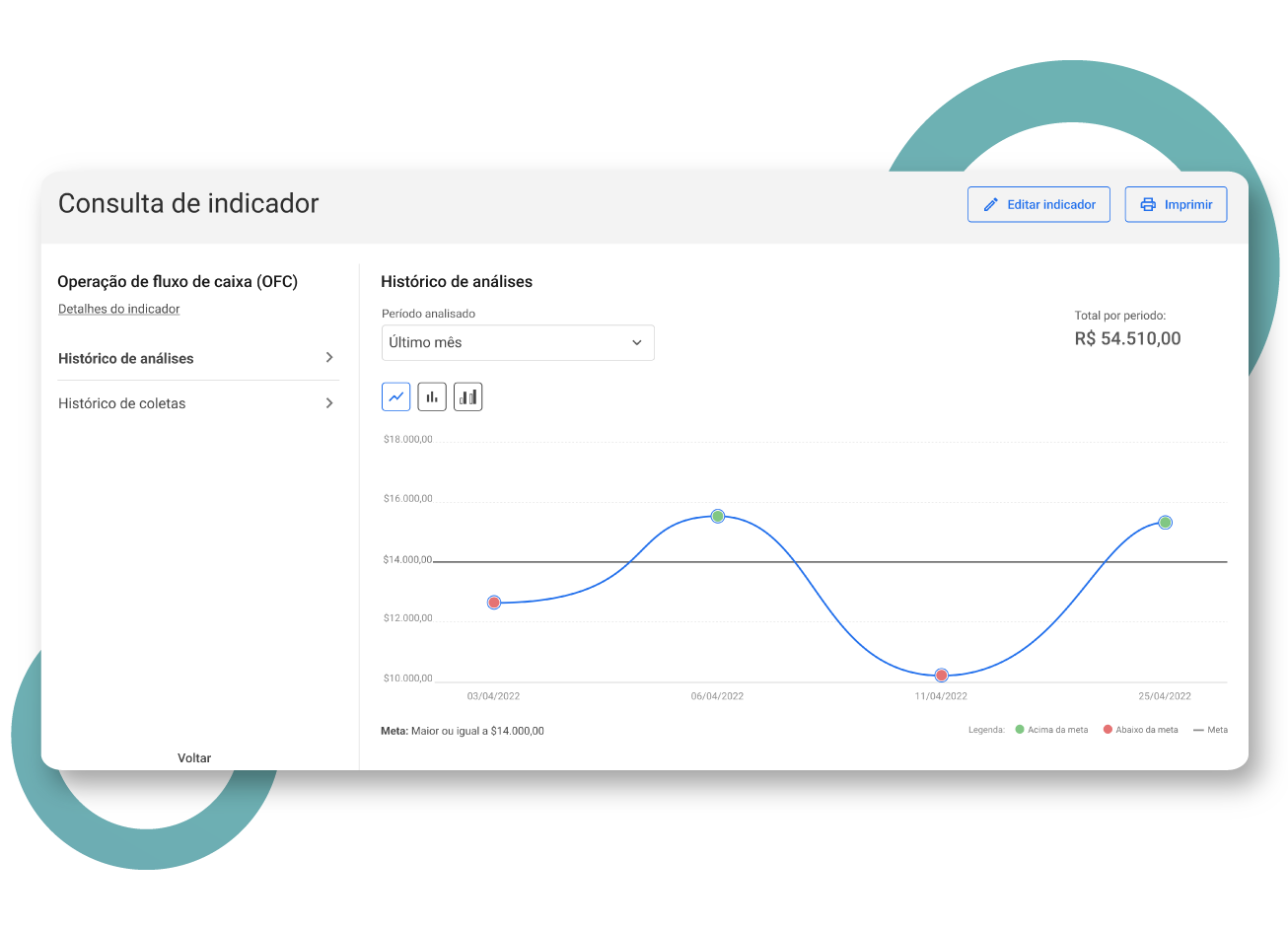The image size is (1288, 928).
Task: Click the 06/04/2022 date label
Action: pos(717,696)
